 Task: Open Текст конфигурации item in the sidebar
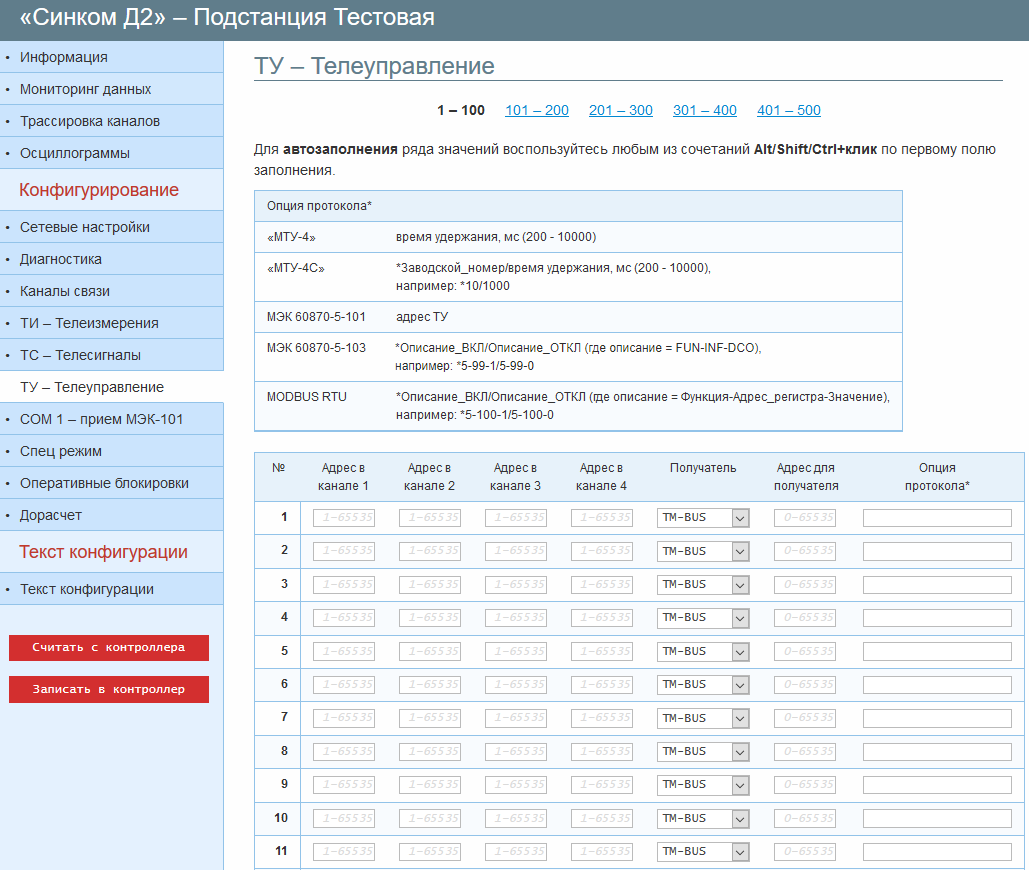pos(87,589)
